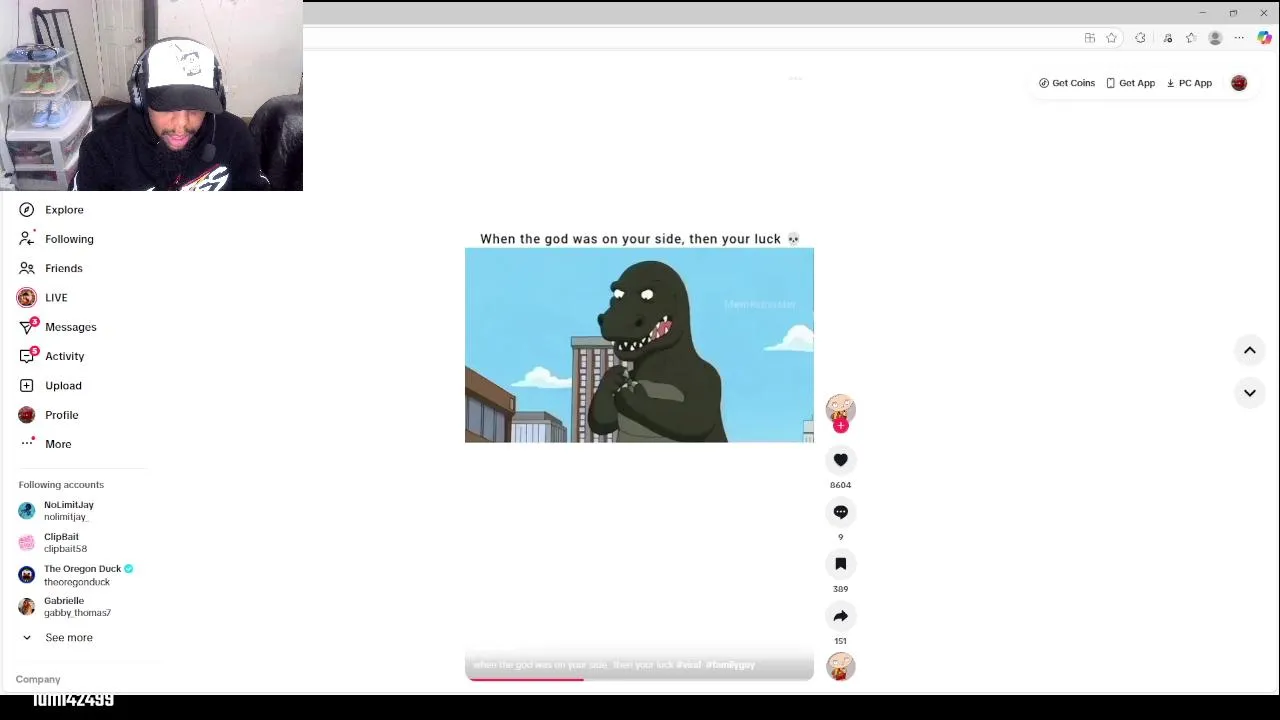The width and height of the screenshot is (1280, 720).
Task: Open the browser favorites list icon
Action: pyautogui.click(x=1191, y=38)
